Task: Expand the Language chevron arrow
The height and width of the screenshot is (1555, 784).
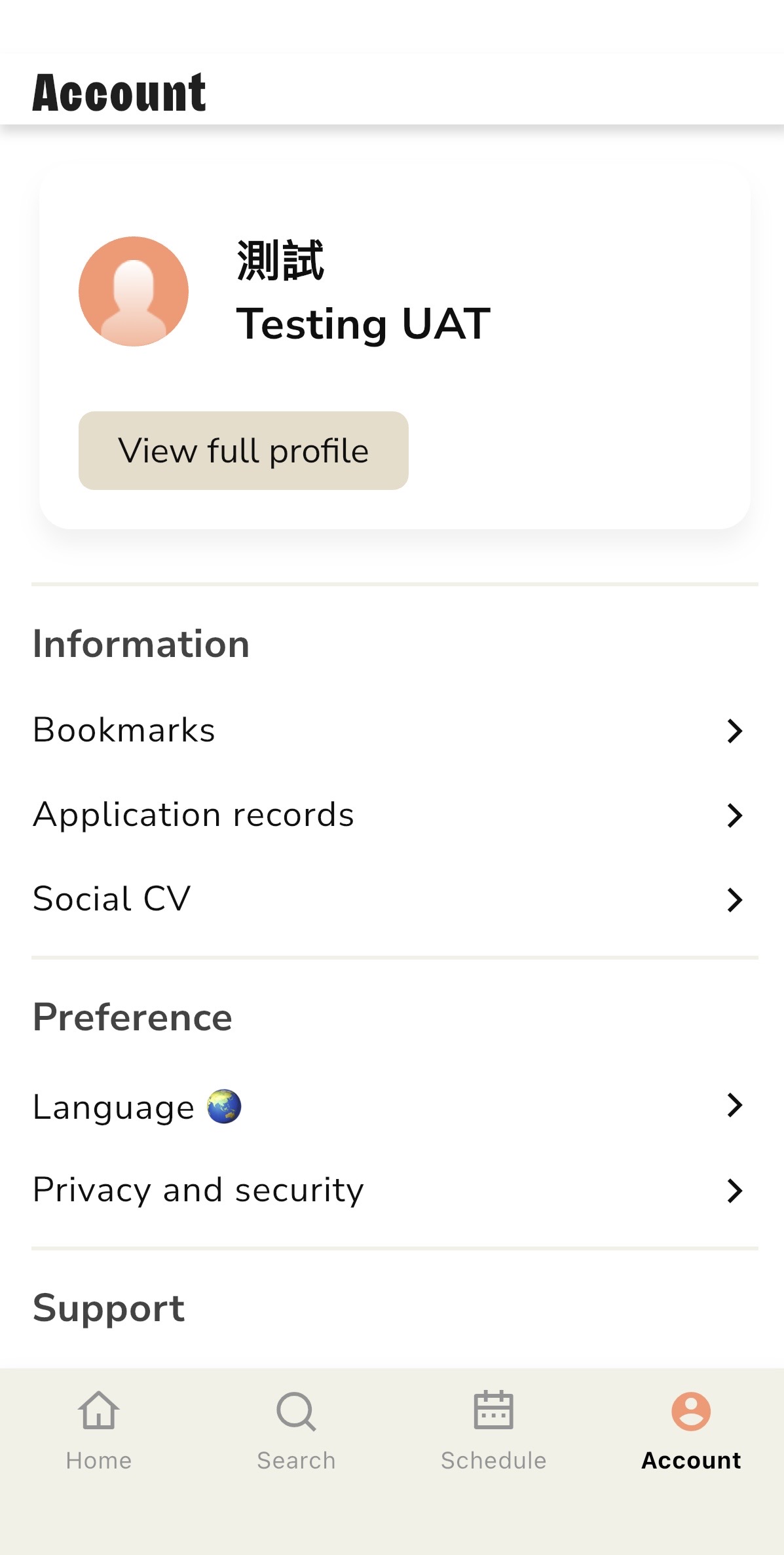Action: coord(735,1105)
